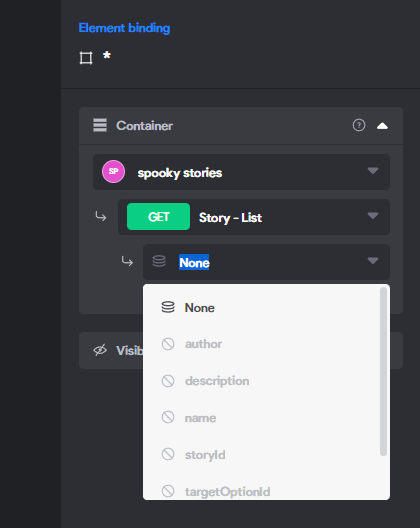Click the dropdown list scrollbar
The height and width of the screenshot is (528, 420).
tap(383, 371)
